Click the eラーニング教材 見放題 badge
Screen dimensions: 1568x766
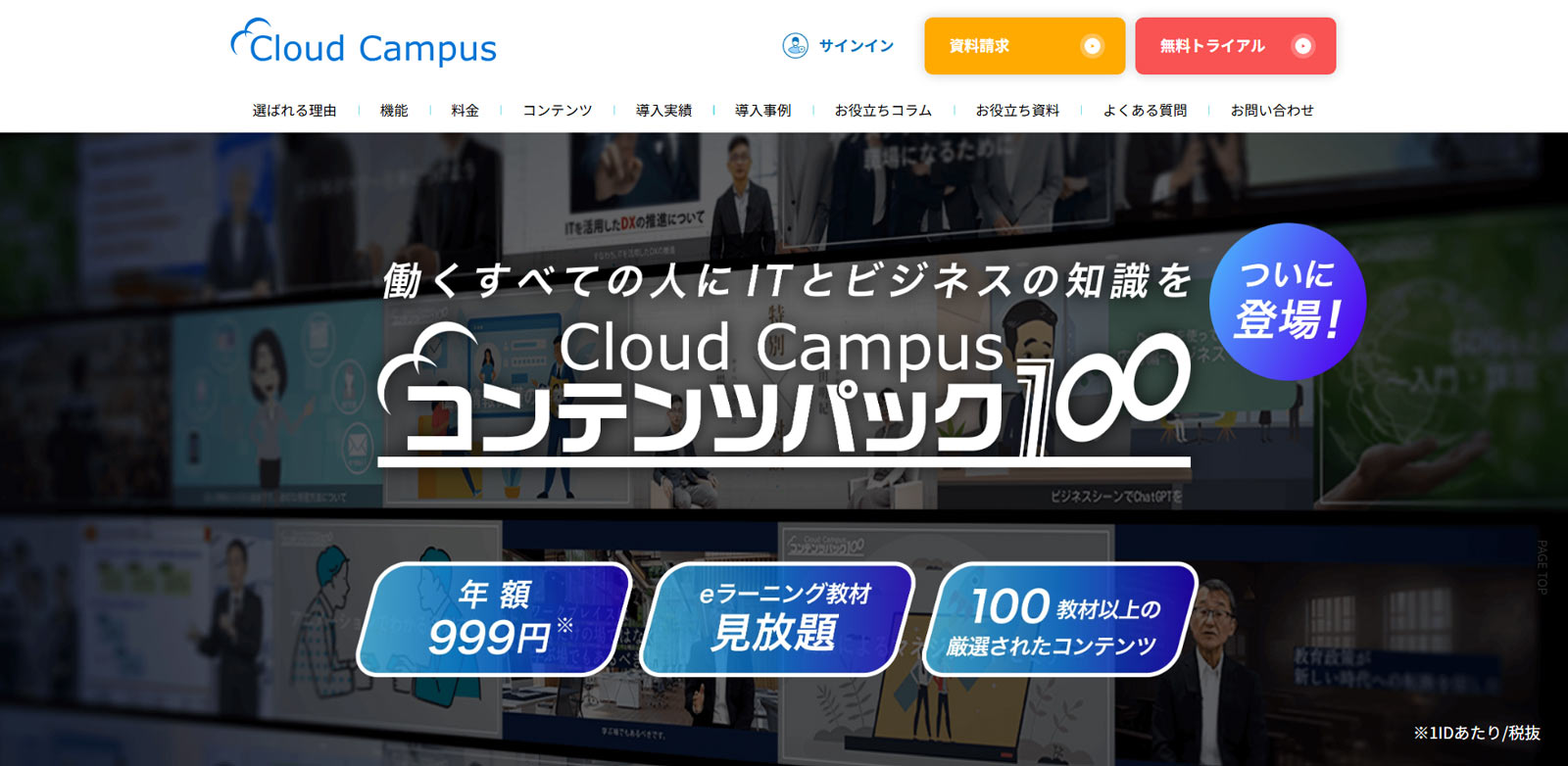click(777, 619)
